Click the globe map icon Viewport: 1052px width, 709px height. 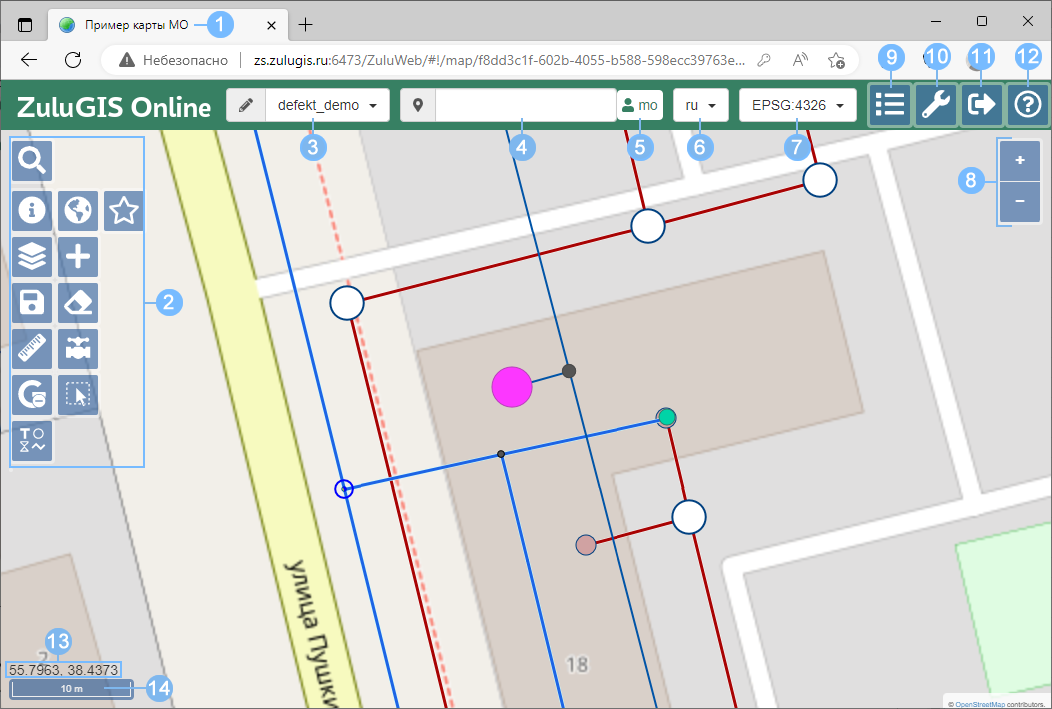coord(78,210)
